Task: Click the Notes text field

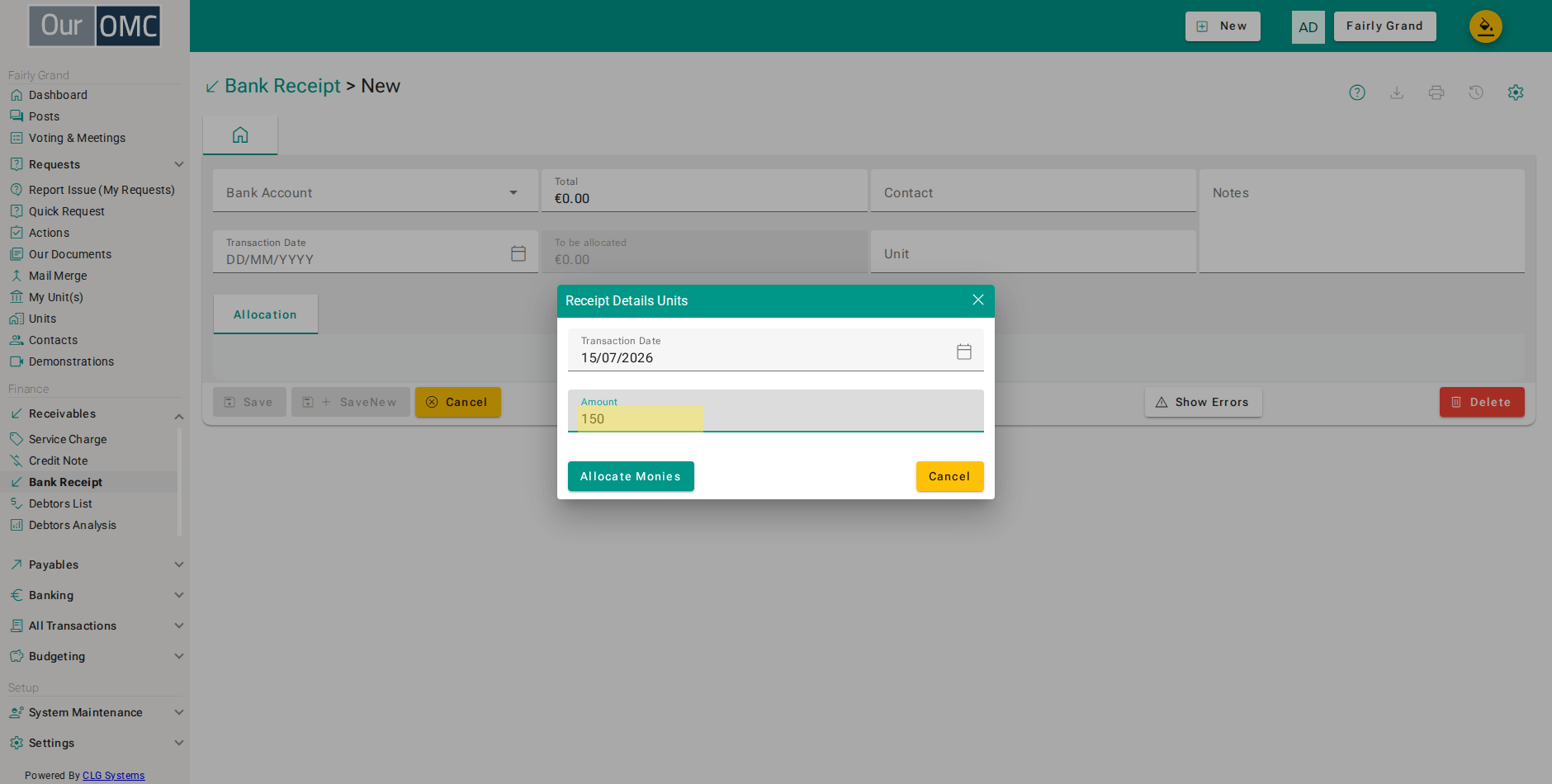Action: coord(1362,221)
